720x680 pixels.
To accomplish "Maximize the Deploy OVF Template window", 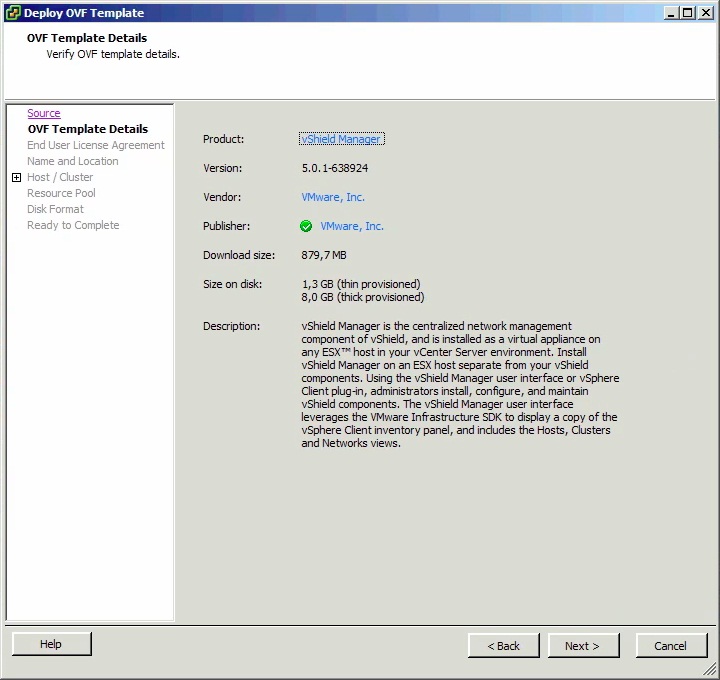I will pyautogui.click(x=687, y=13).
